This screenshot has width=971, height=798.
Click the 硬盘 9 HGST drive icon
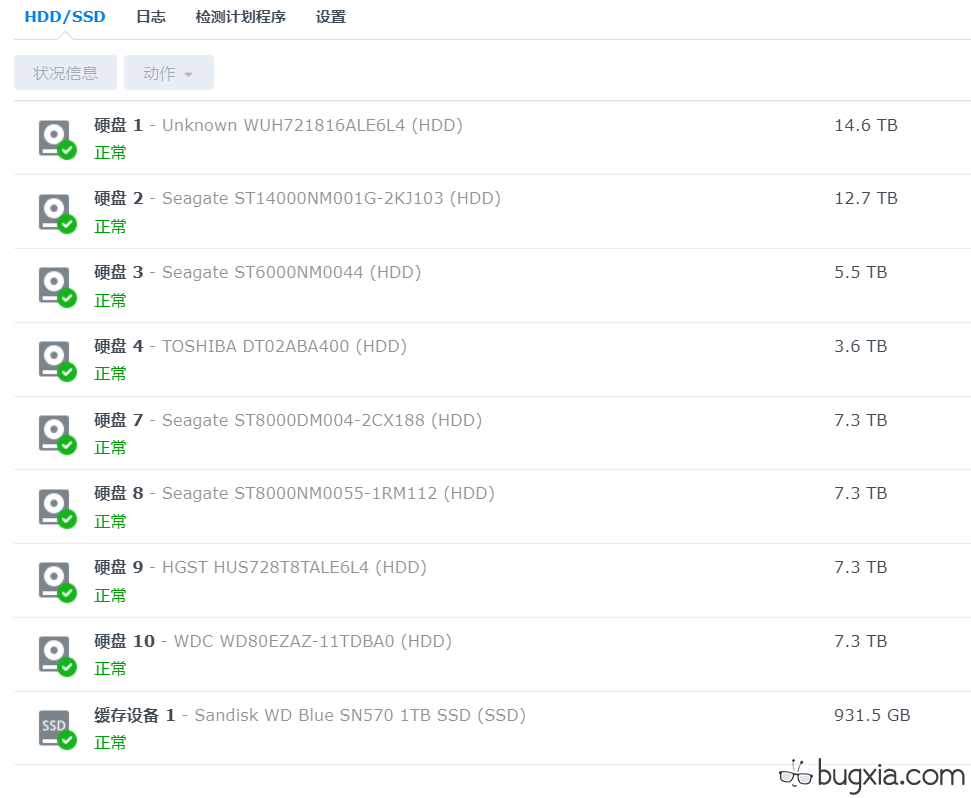(55, 581)
